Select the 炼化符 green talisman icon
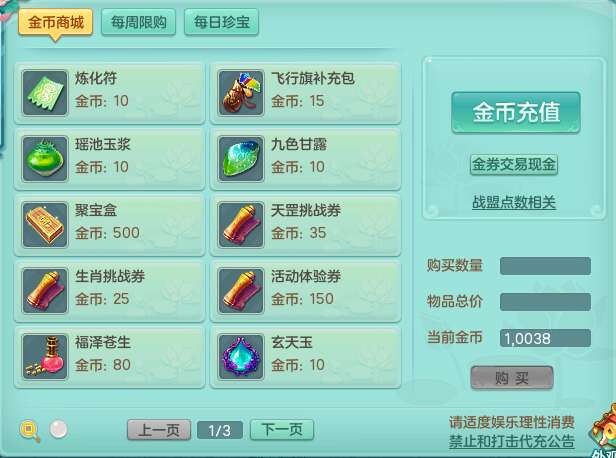 [x=45, y=93]
